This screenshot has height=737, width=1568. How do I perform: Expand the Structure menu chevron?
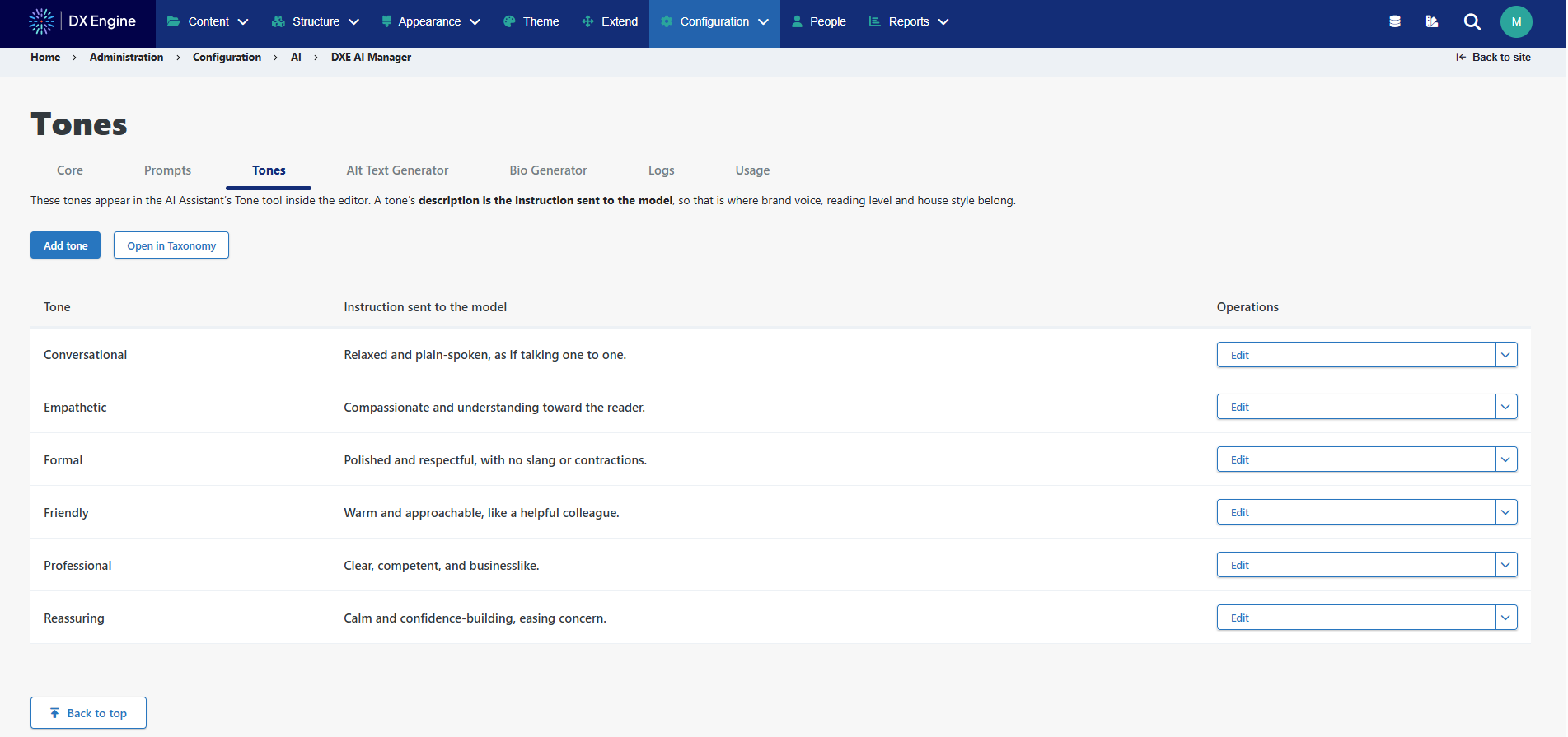pyautogui.click(x=354, y=22)
